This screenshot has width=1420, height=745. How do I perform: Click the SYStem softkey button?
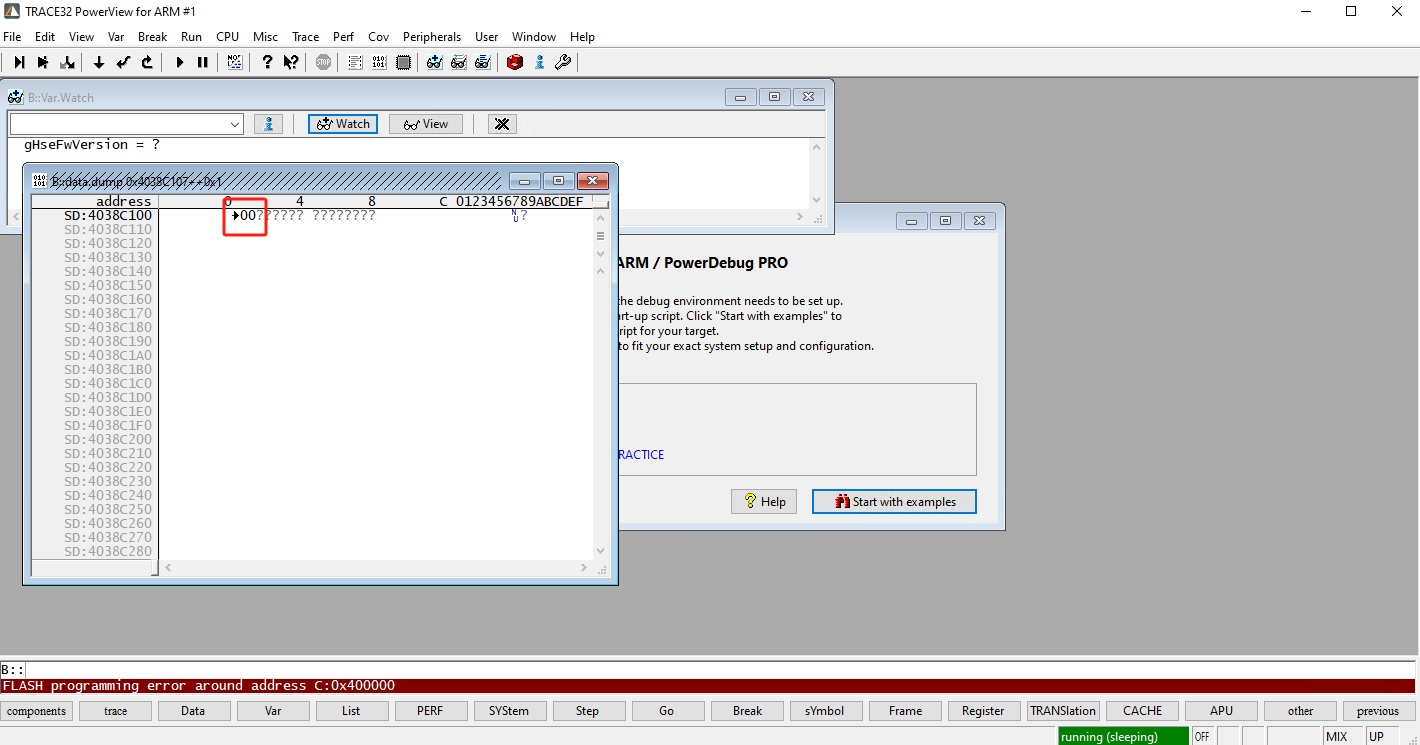click(x=509, y=711)
